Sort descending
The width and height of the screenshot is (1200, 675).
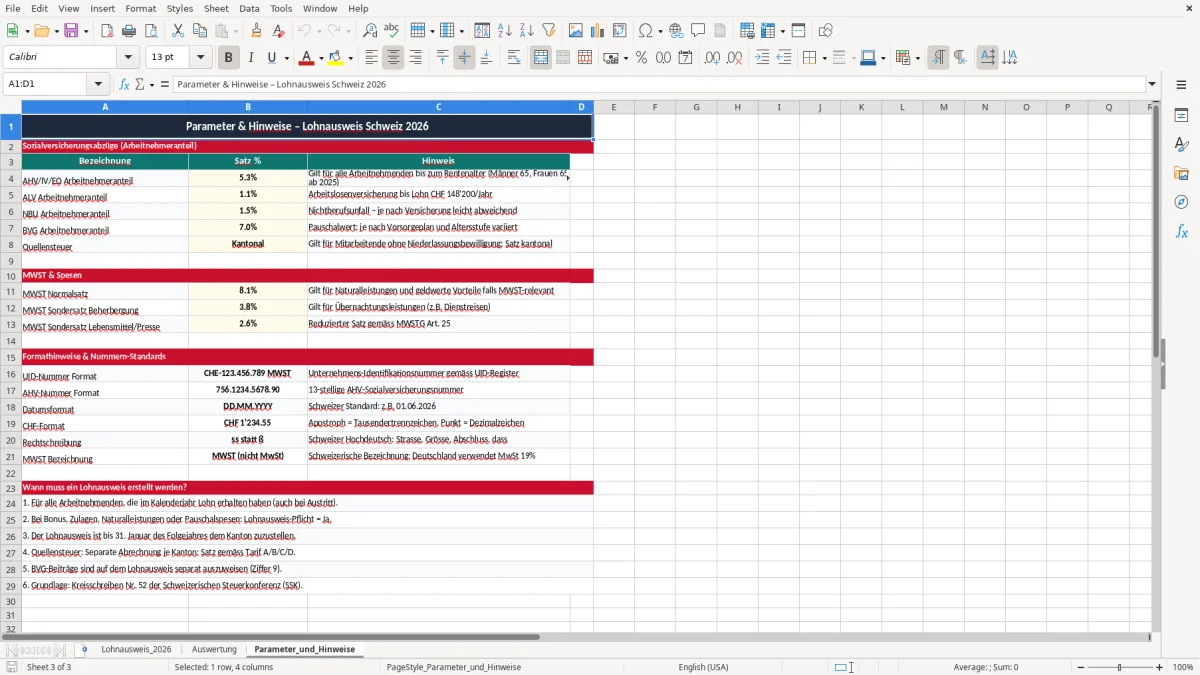pos(526,31)
